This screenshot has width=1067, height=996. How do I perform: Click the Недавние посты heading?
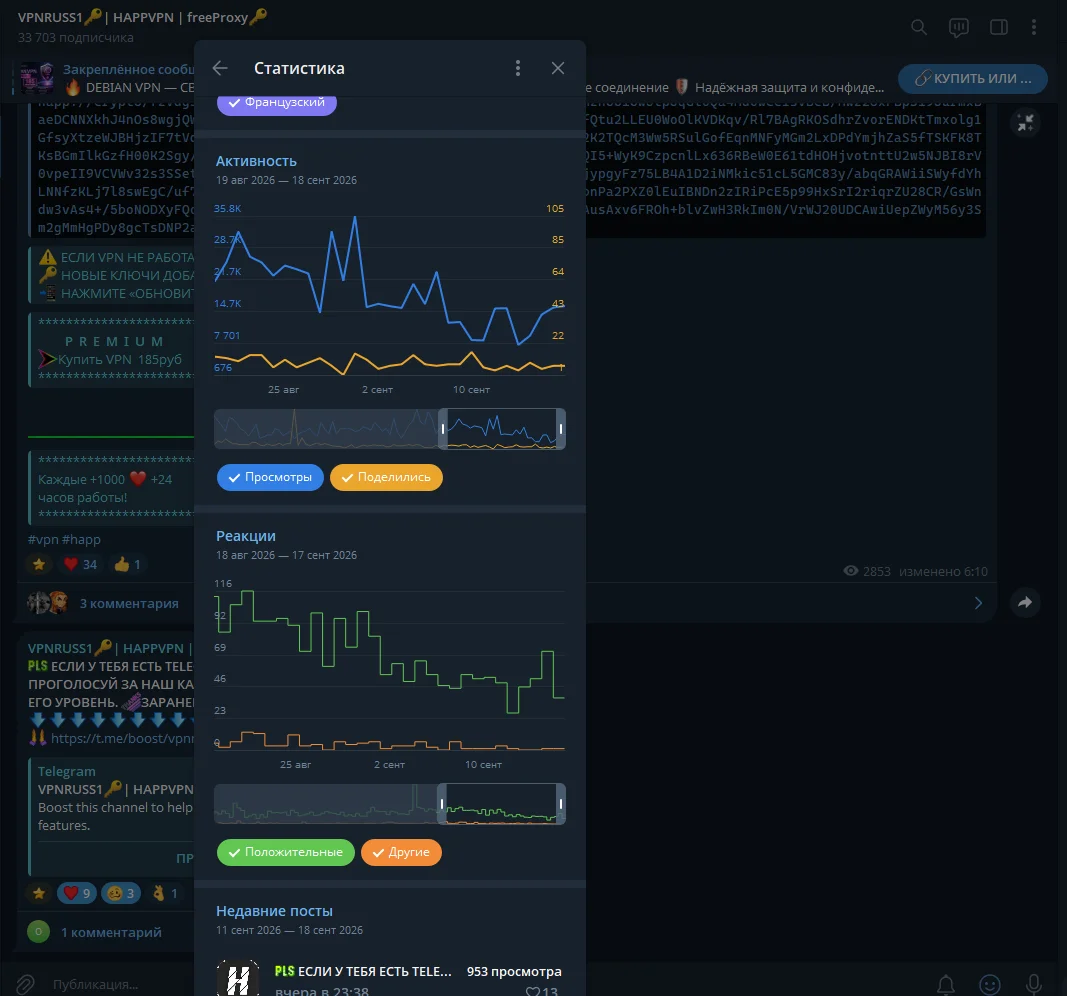[x=274, y=911]
